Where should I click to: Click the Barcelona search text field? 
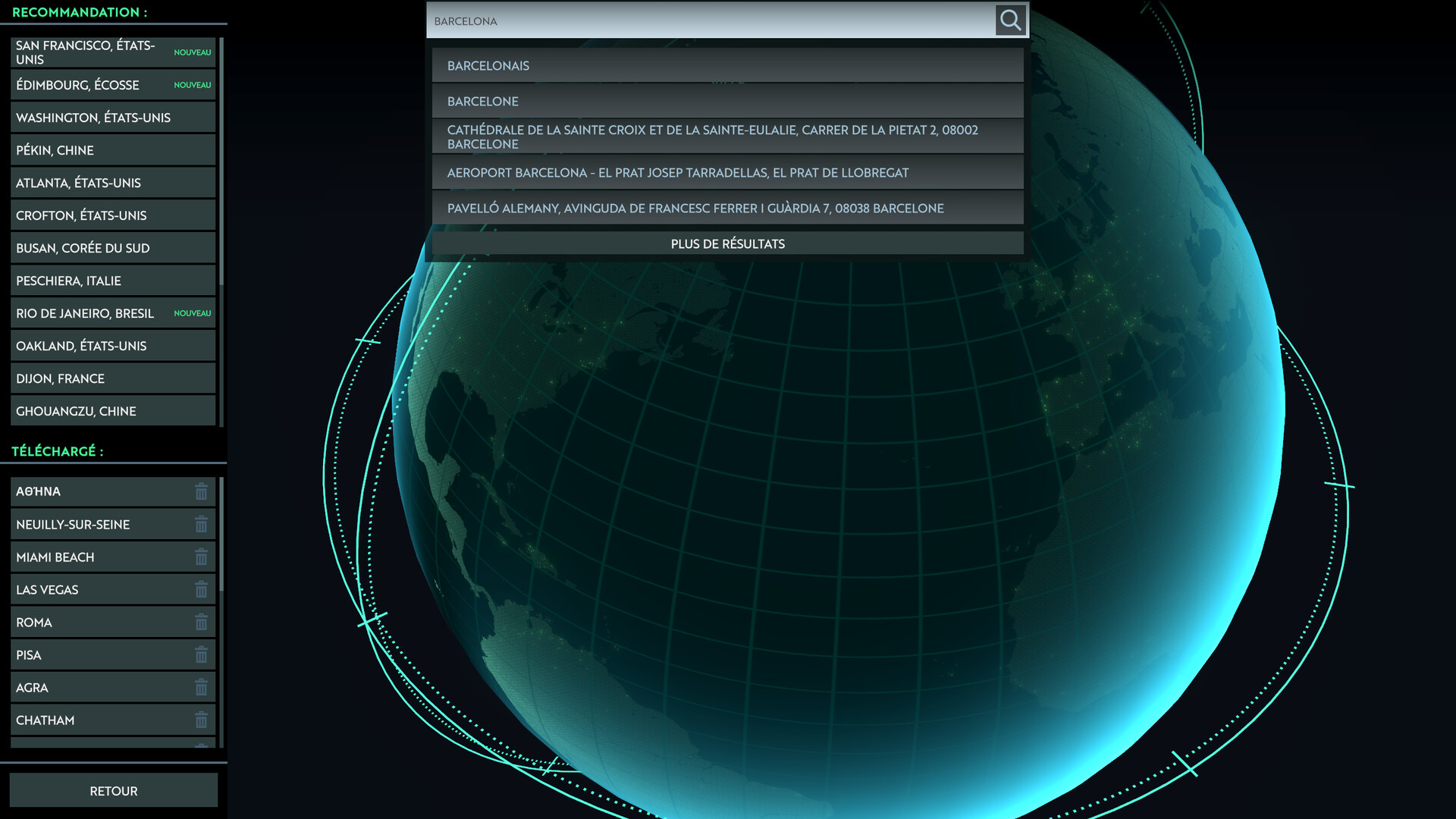[x=709, y=21]
